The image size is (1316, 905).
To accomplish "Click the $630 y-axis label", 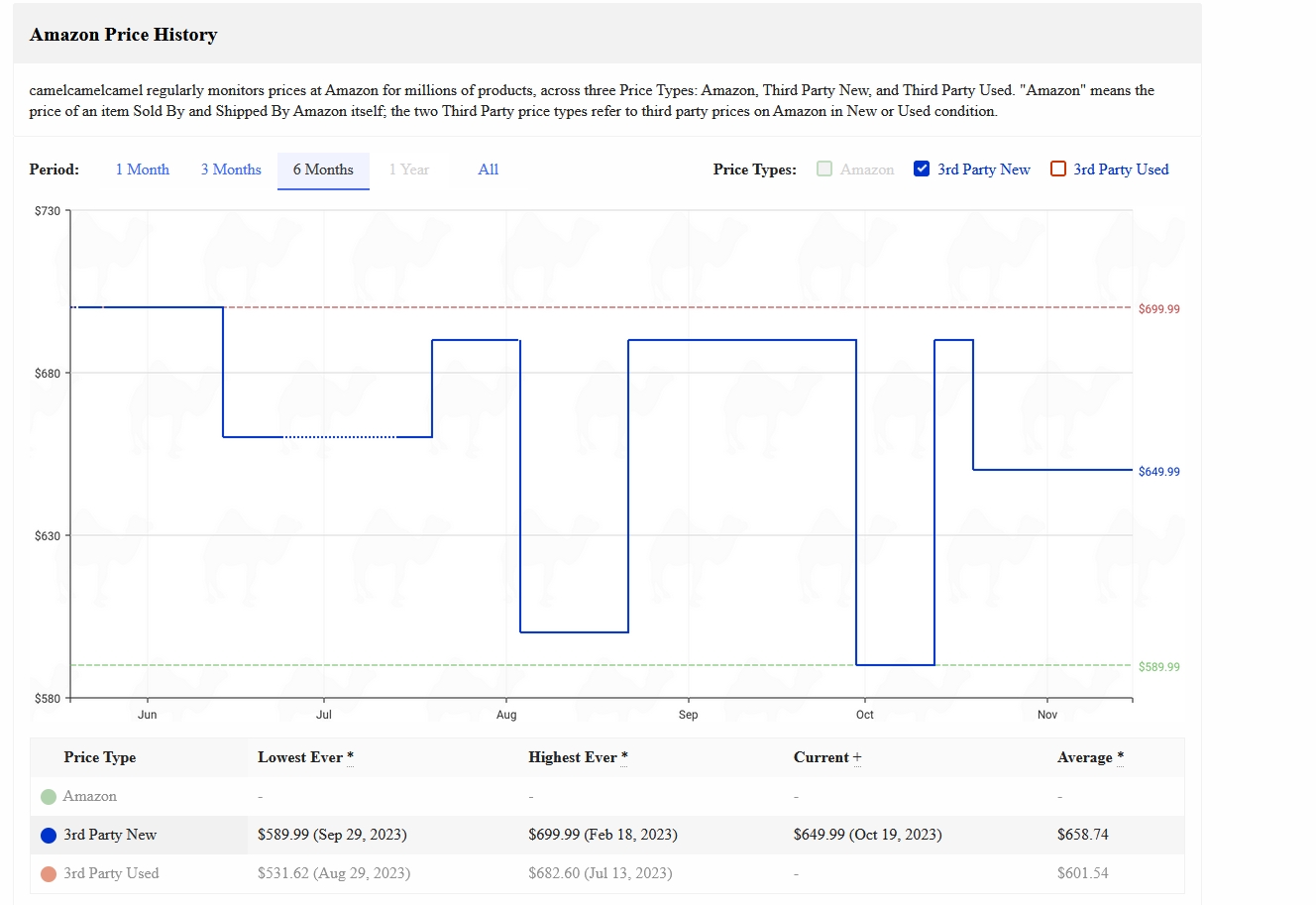I will (48, 536).
